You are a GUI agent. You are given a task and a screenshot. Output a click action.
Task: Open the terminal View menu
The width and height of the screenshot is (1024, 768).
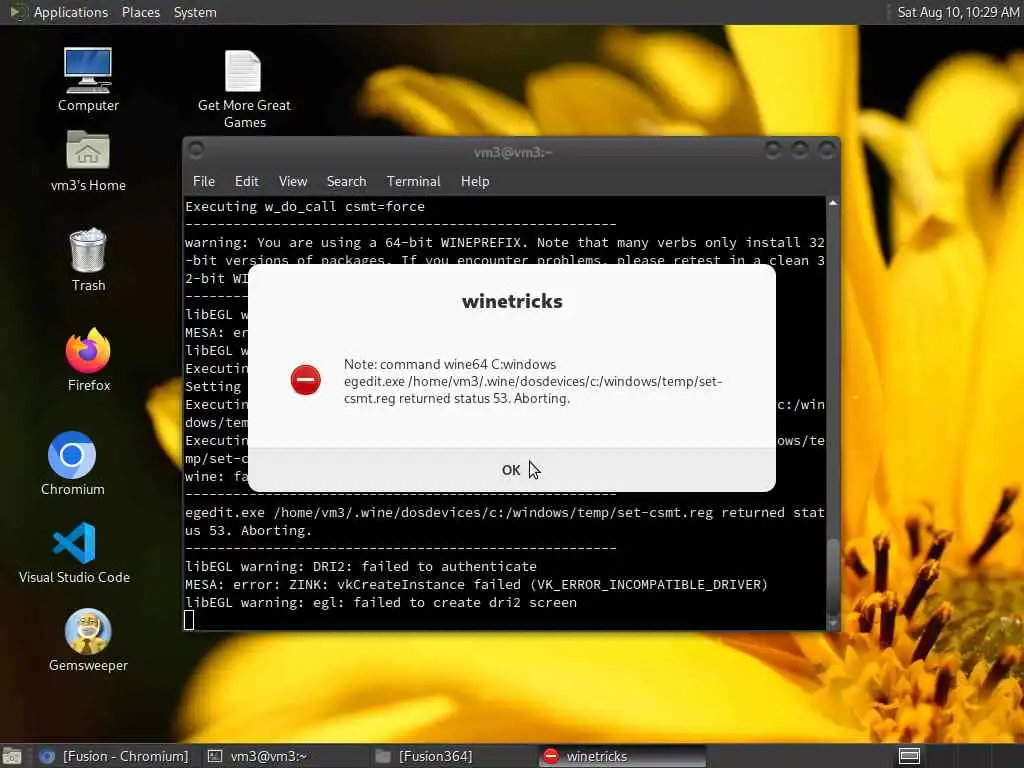pos(293,182)
